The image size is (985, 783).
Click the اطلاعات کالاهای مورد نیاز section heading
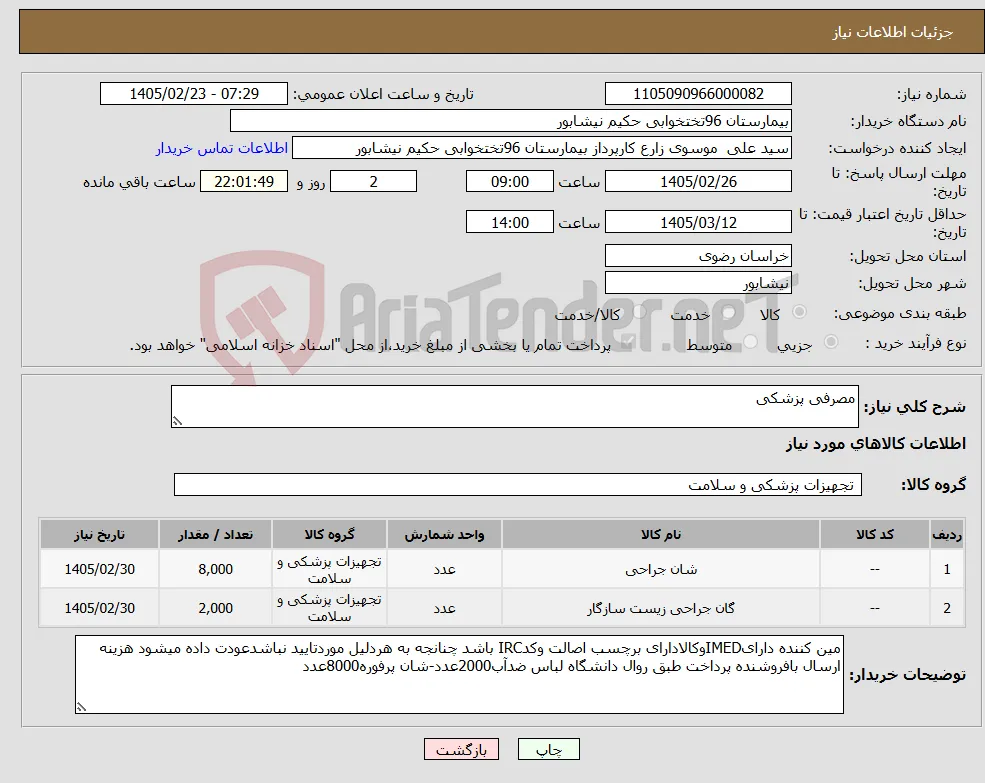click(876, 444)
